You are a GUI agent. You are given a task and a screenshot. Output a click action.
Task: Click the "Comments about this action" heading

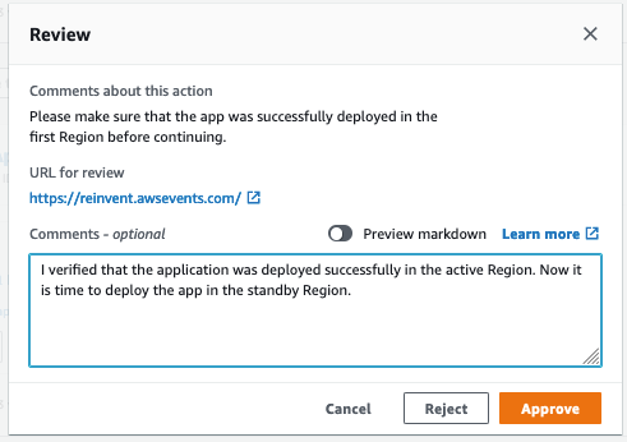coord(121,91)
